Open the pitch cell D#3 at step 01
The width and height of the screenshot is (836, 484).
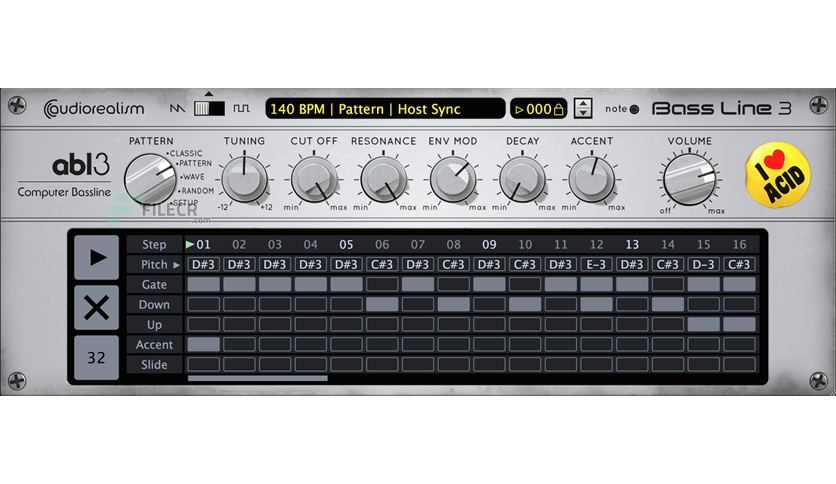(x=203, y=264)
